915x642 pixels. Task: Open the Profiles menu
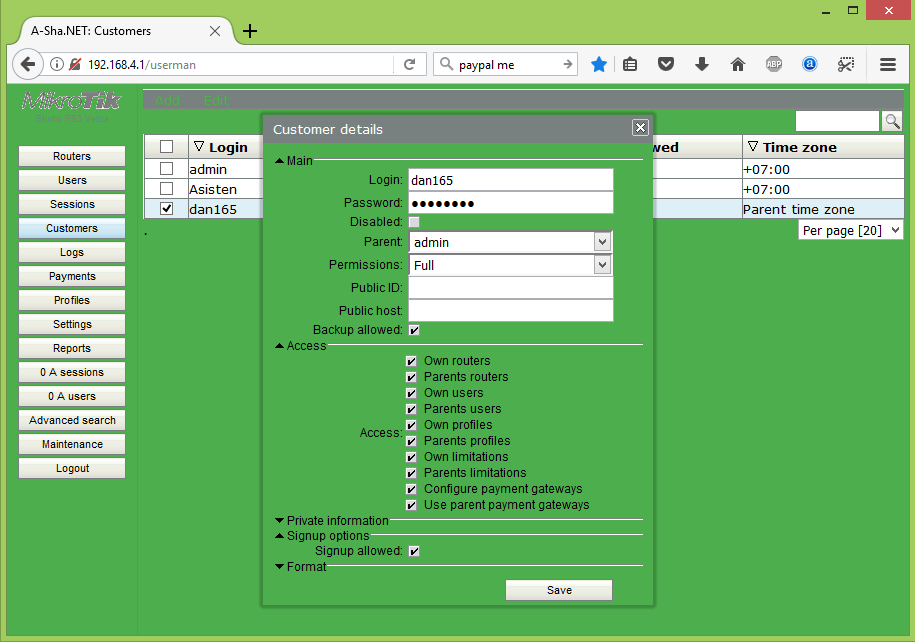coord(72,300)
